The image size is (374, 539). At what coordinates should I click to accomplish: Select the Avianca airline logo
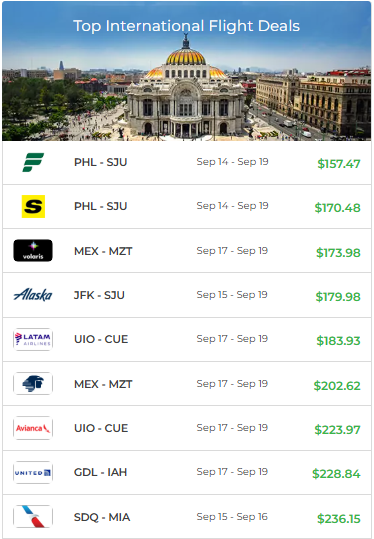[x=33, y=428]
